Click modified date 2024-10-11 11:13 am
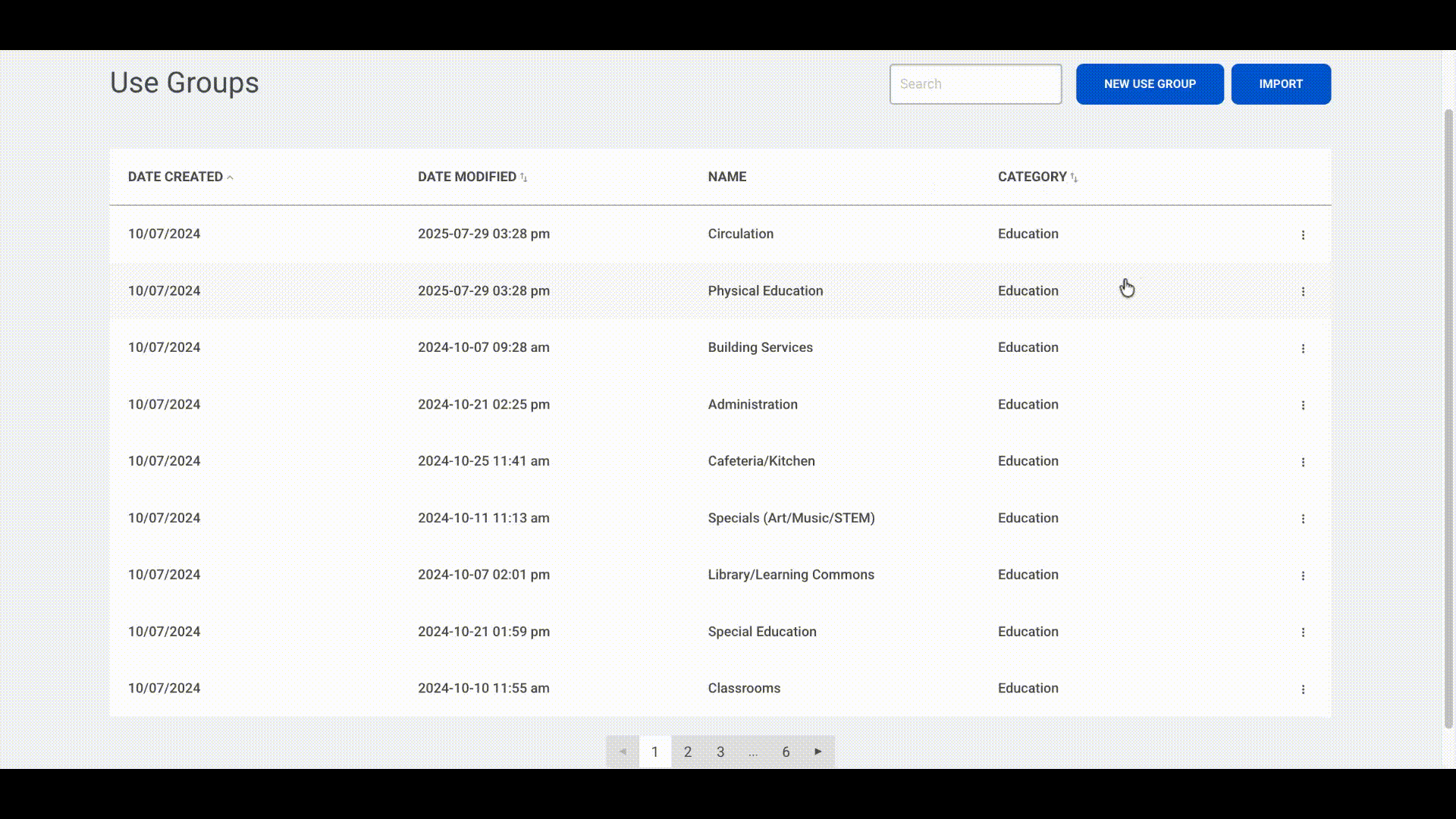Screen dimensions: 1456x819 point(484,518)
